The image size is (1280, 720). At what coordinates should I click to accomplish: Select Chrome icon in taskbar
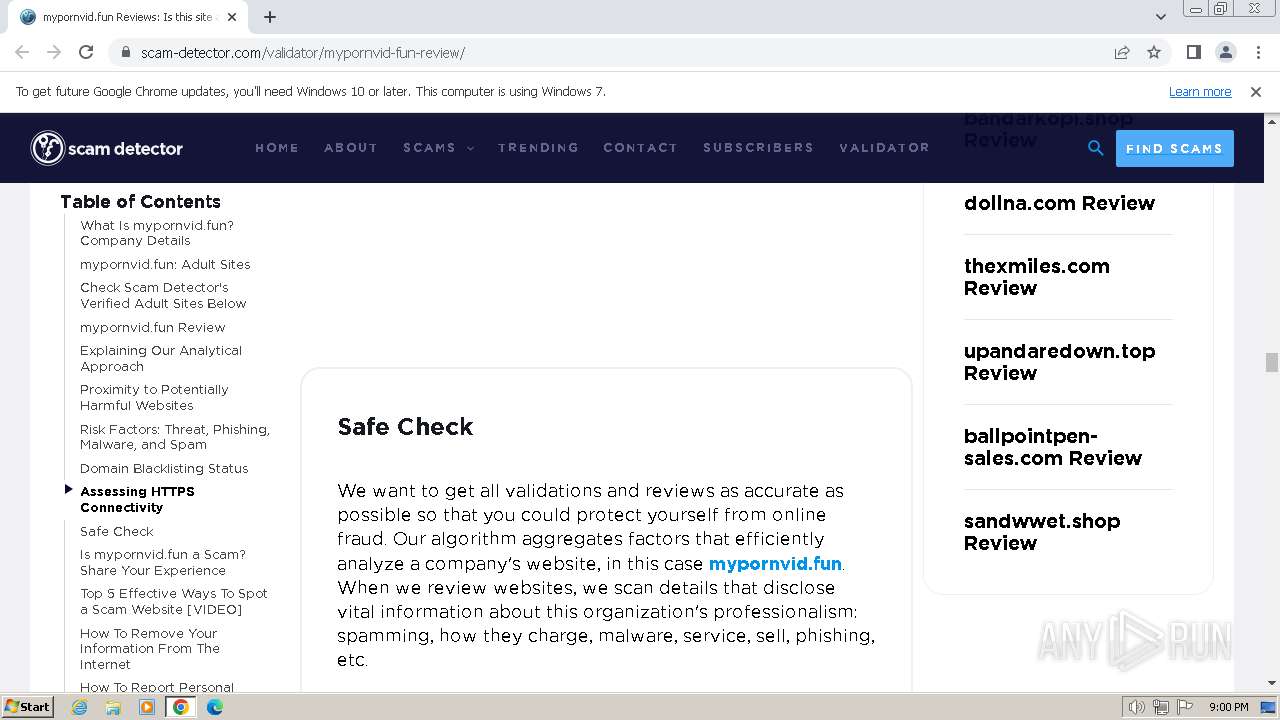(181, 707)
